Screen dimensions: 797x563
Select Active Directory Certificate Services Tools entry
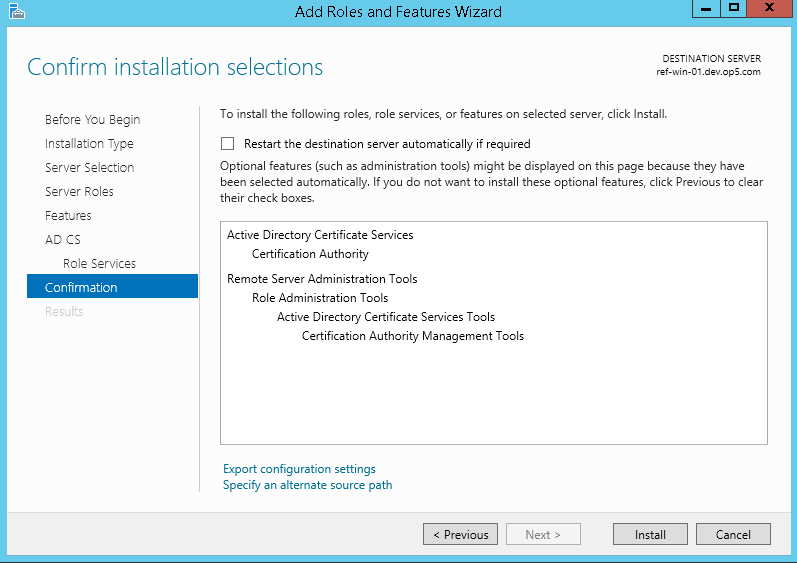click(386, 317)
